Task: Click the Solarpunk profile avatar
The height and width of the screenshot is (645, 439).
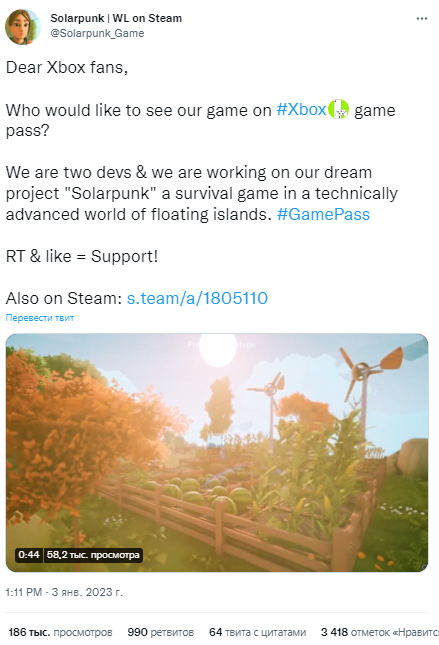Action: tap(23, 27)
